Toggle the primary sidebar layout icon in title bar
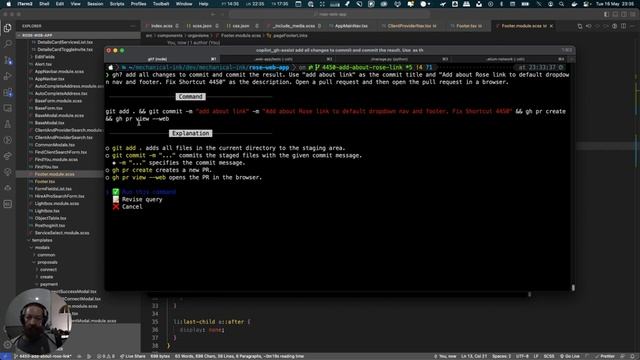 [x=607, y=14]
